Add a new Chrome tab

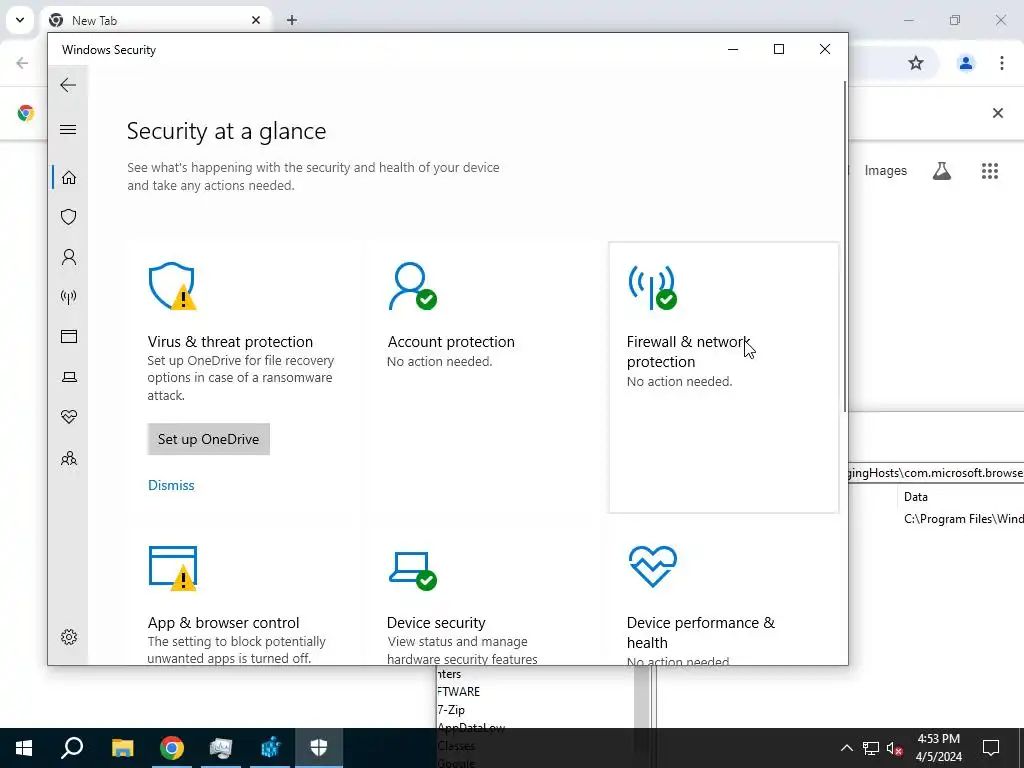click(x=292, y=20)
